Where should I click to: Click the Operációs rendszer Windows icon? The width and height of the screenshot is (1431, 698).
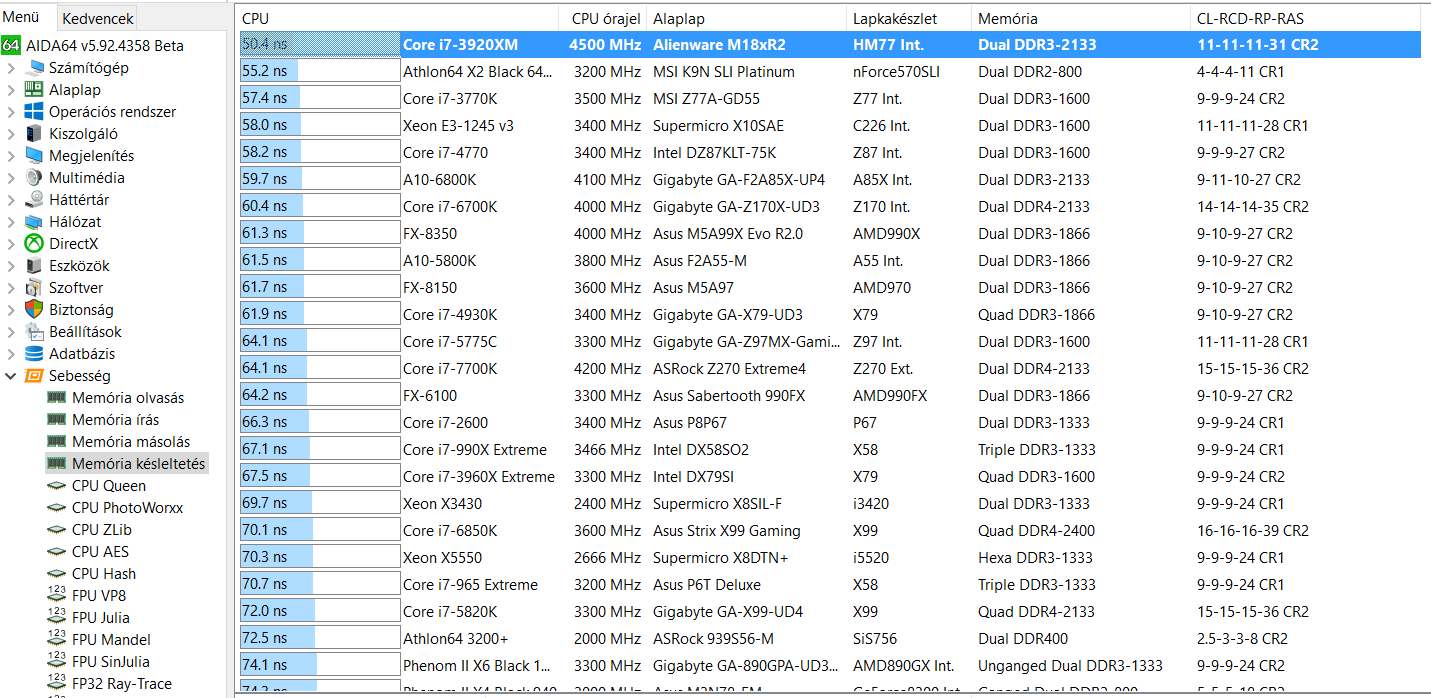(x=34, y=112)
